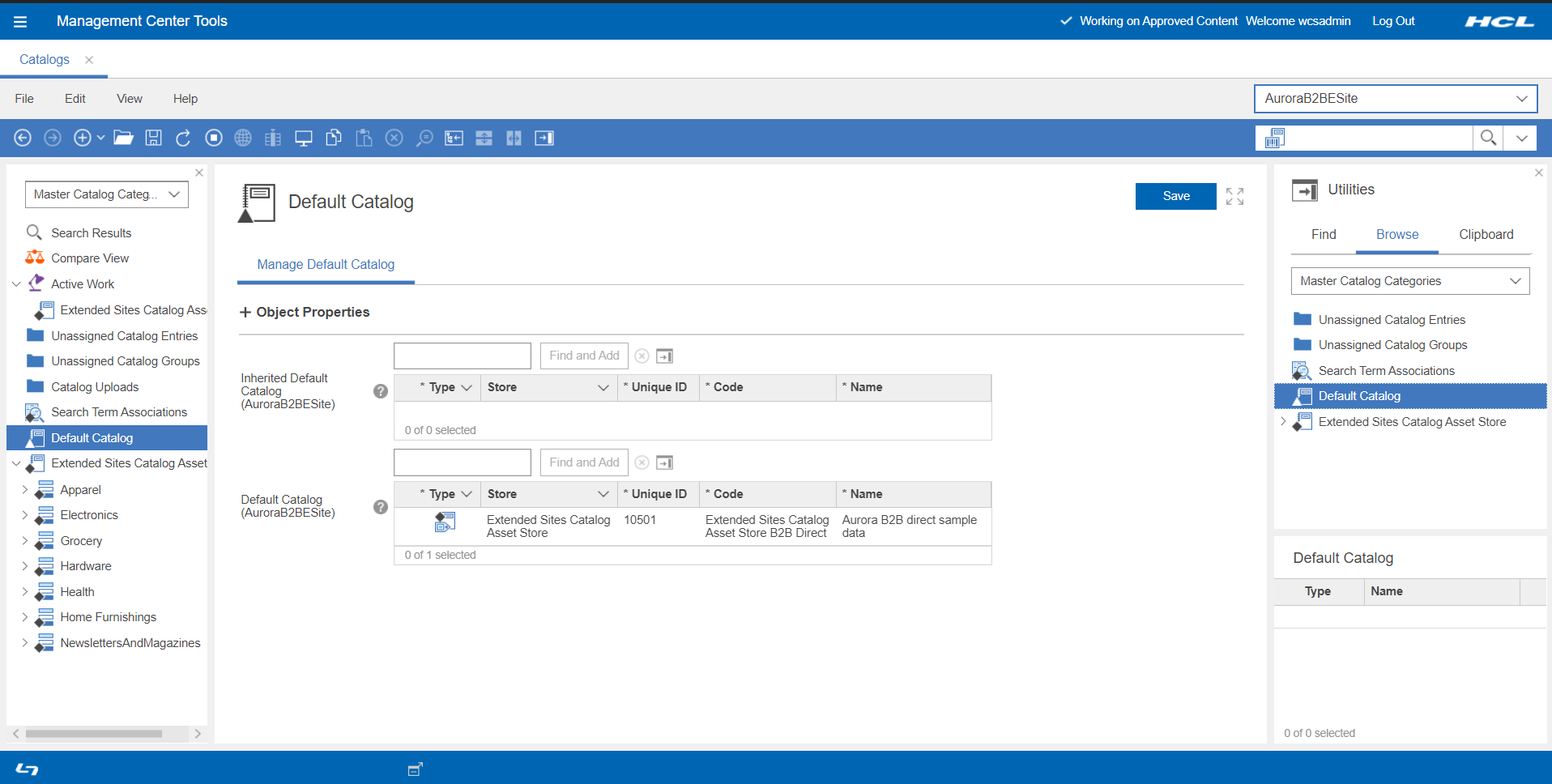Click the Default Catalog search input field
Screen dimensions: 1552x784
(463, 462)
